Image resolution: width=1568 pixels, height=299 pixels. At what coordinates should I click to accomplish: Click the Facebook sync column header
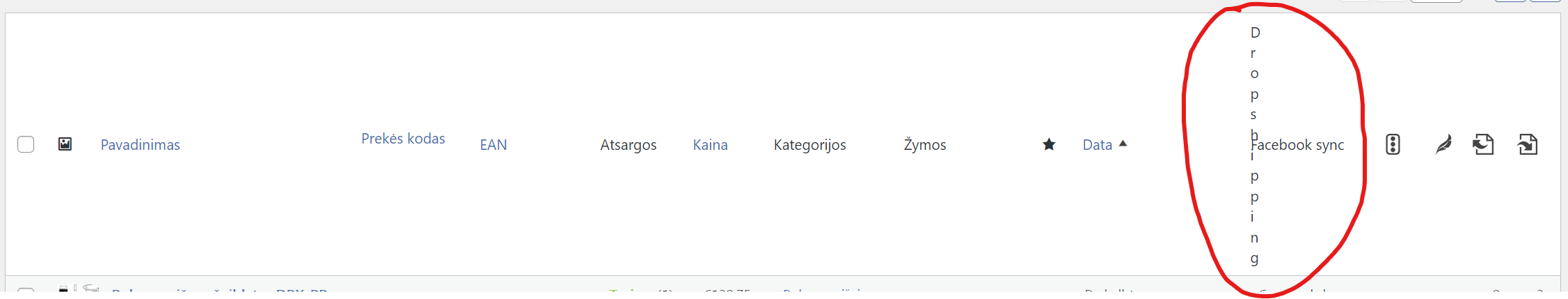(x=1298, y=145)
